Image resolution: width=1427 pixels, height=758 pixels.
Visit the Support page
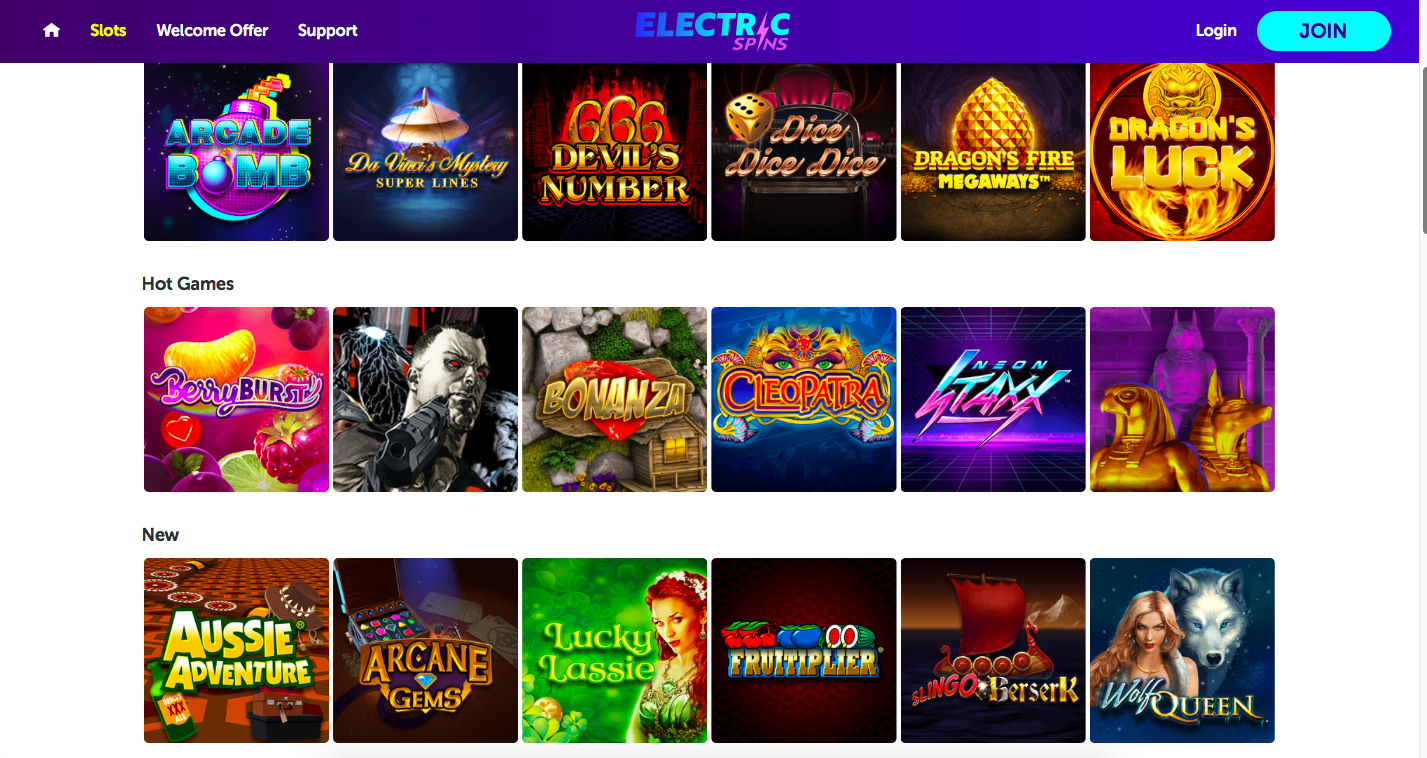pyautogui.click(x=327, y=31)
